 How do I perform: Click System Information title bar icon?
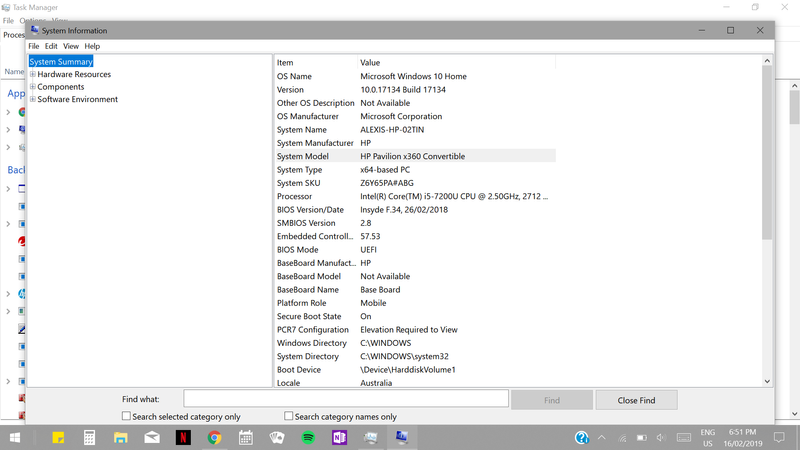click(x=35, y=30)
